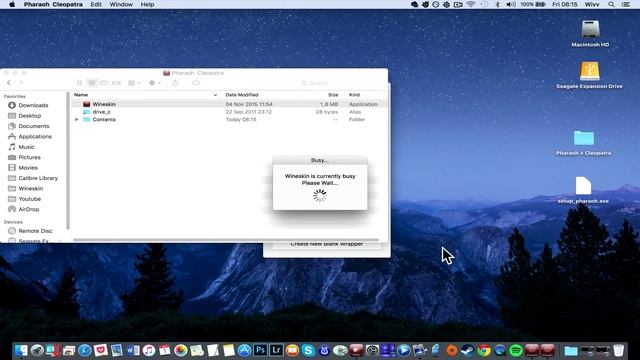Image resolution: width=640 pixels, height=360 pixels.
Task: Open Spotify from the Dock
Action: [516, 350]
